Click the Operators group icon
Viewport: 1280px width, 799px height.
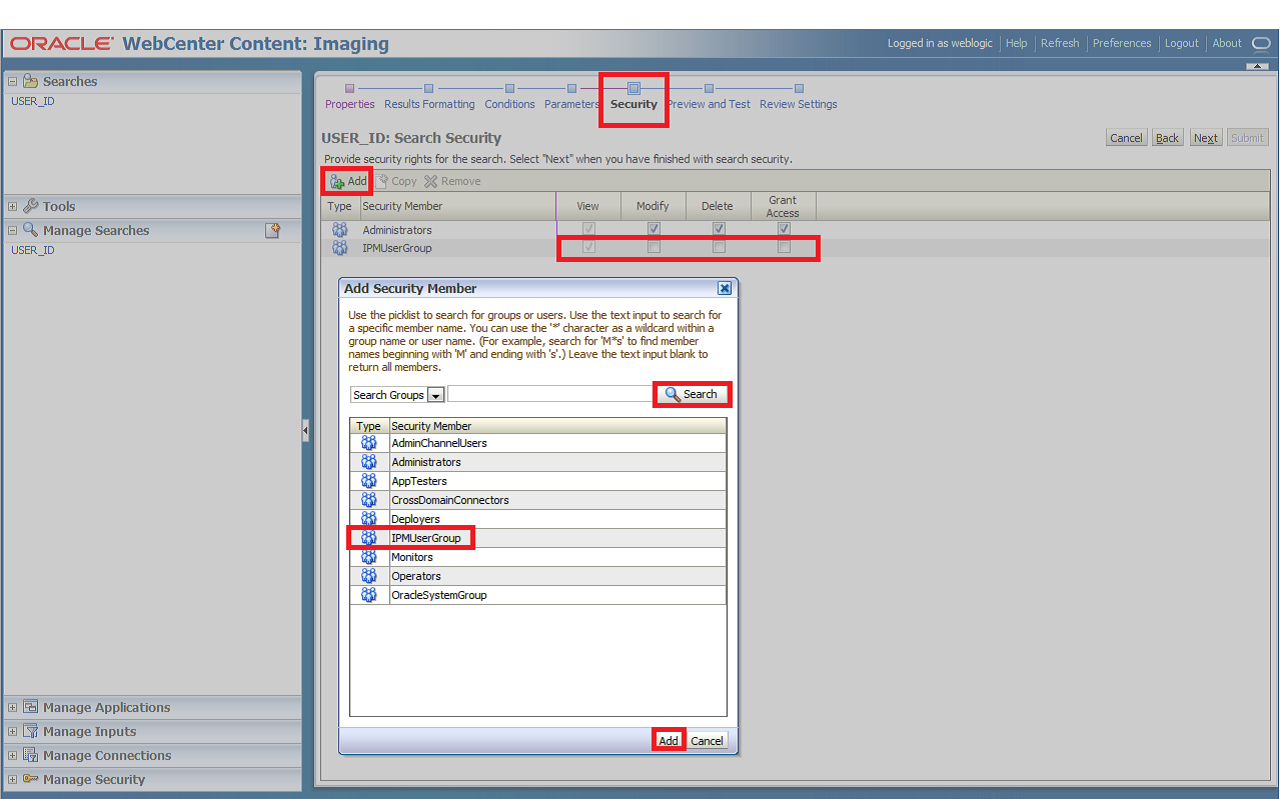369,576
